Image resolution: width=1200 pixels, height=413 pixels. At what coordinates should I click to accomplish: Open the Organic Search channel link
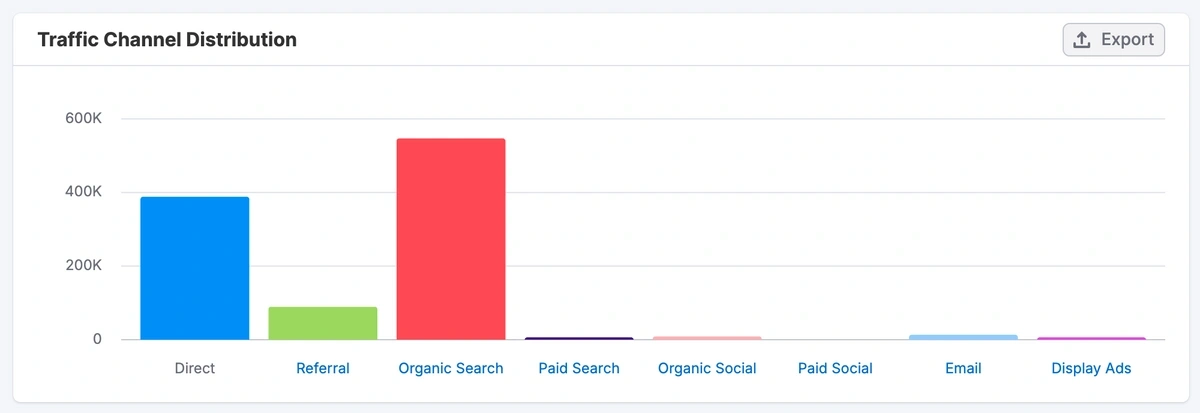tap(451, 368)
